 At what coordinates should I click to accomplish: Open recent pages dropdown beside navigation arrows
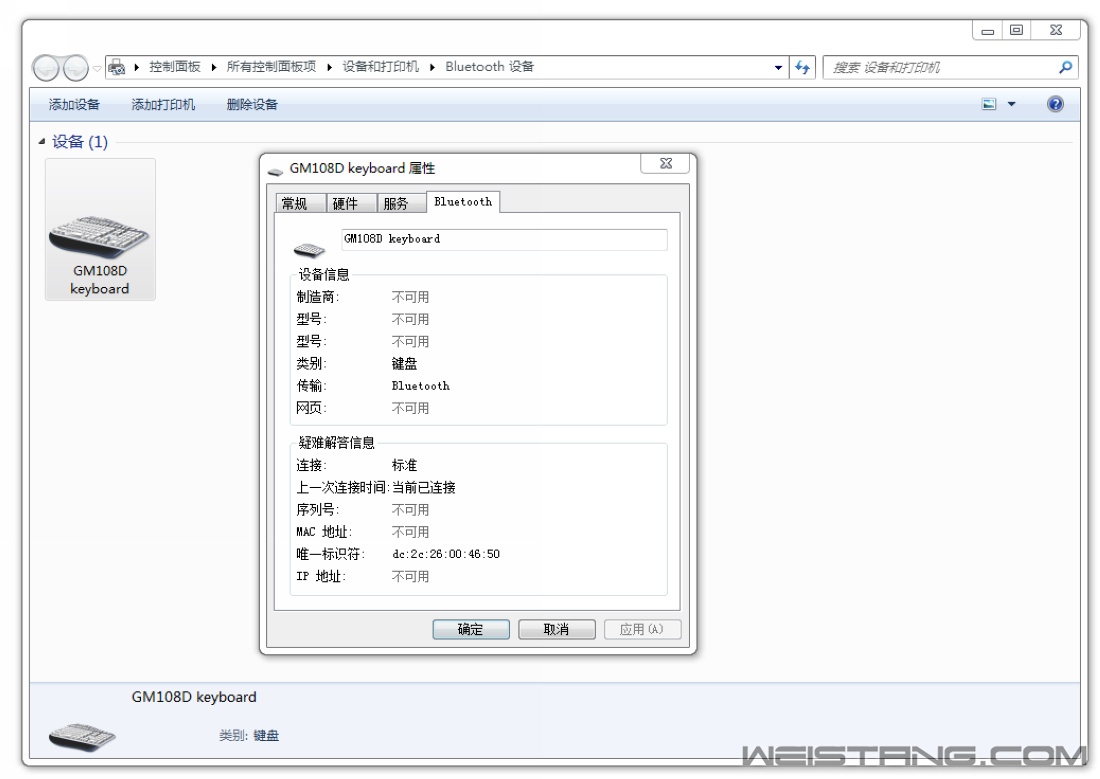(97, 68)
